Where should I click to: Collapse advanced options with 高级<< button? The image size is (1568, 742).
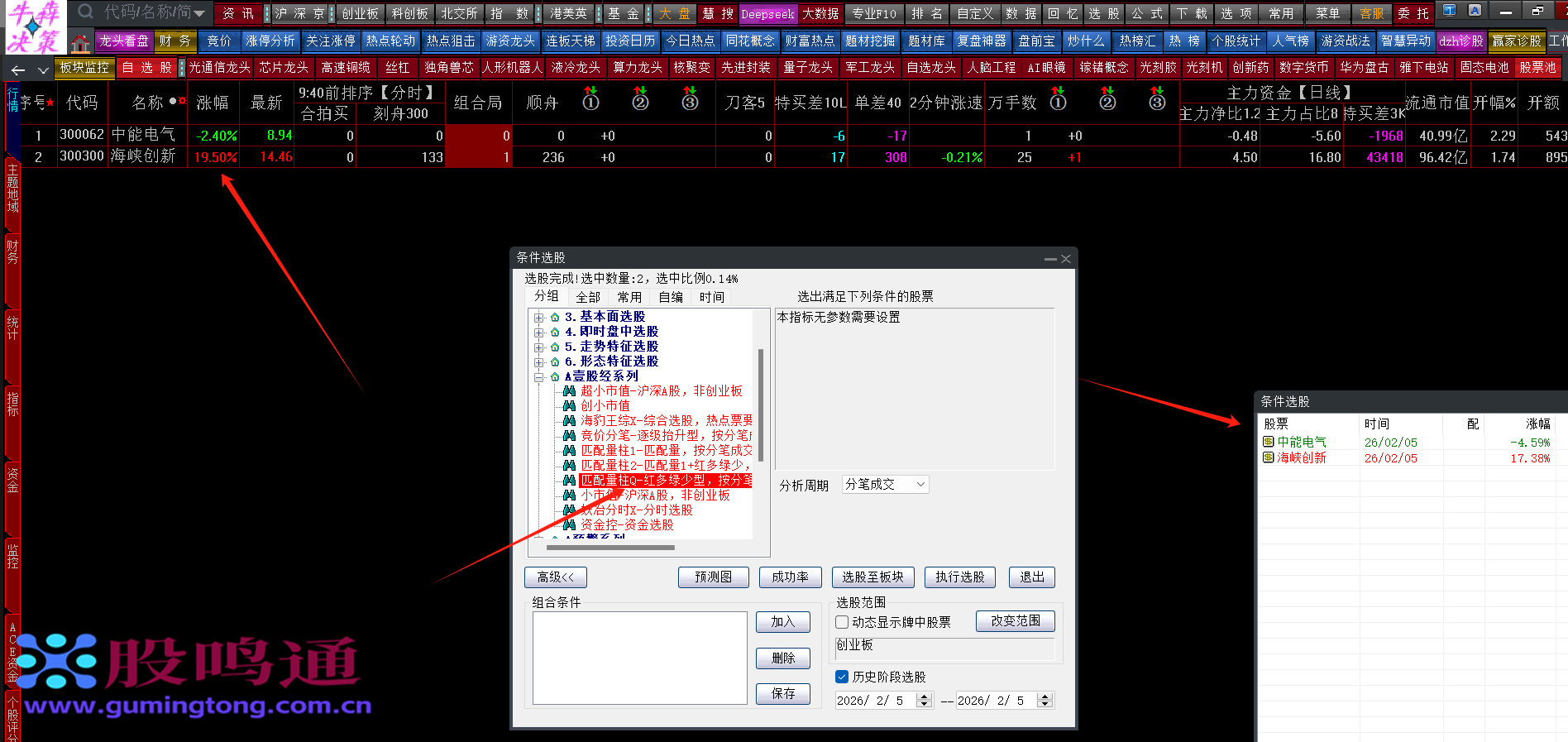coord(556,577)
